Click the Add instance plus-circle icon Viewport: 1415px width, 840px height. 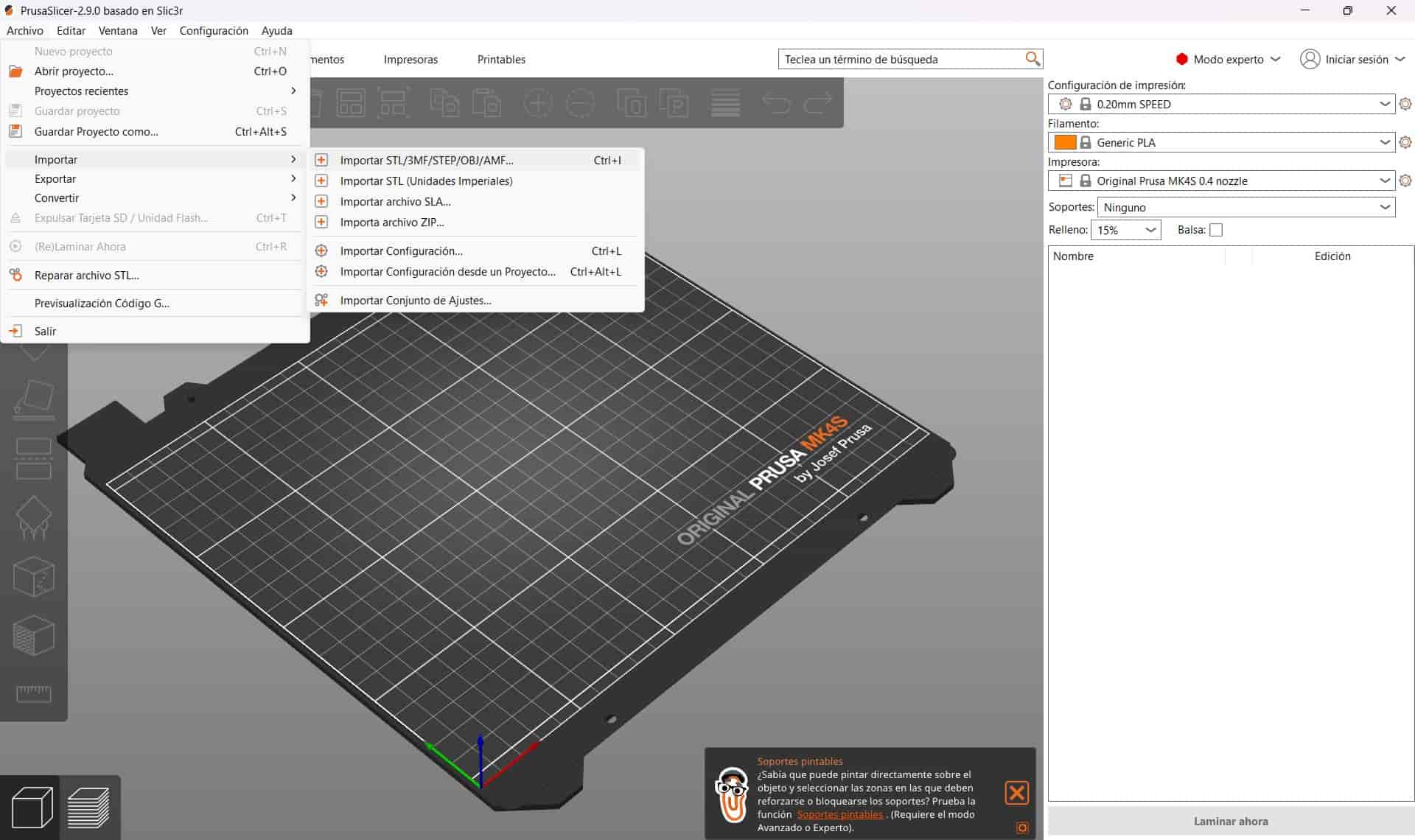(538, 103)
